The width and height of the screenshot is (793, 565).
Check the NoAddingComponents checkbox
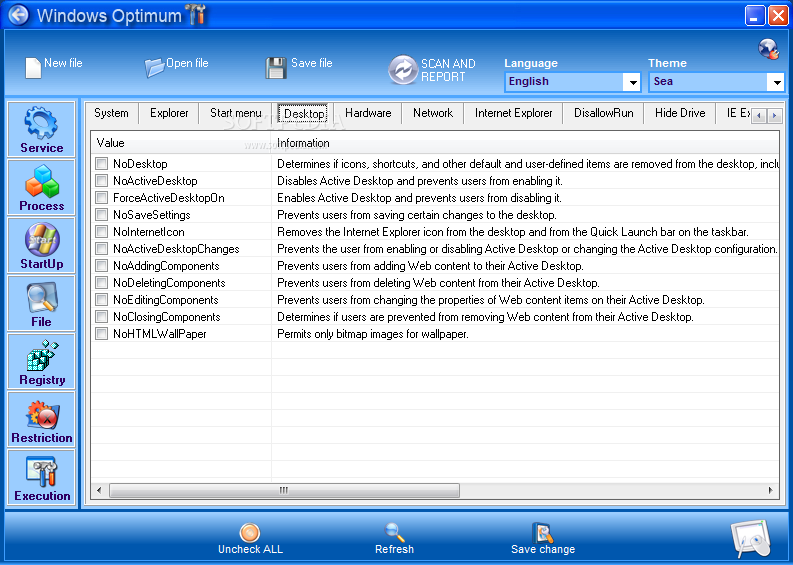point(102,266)
